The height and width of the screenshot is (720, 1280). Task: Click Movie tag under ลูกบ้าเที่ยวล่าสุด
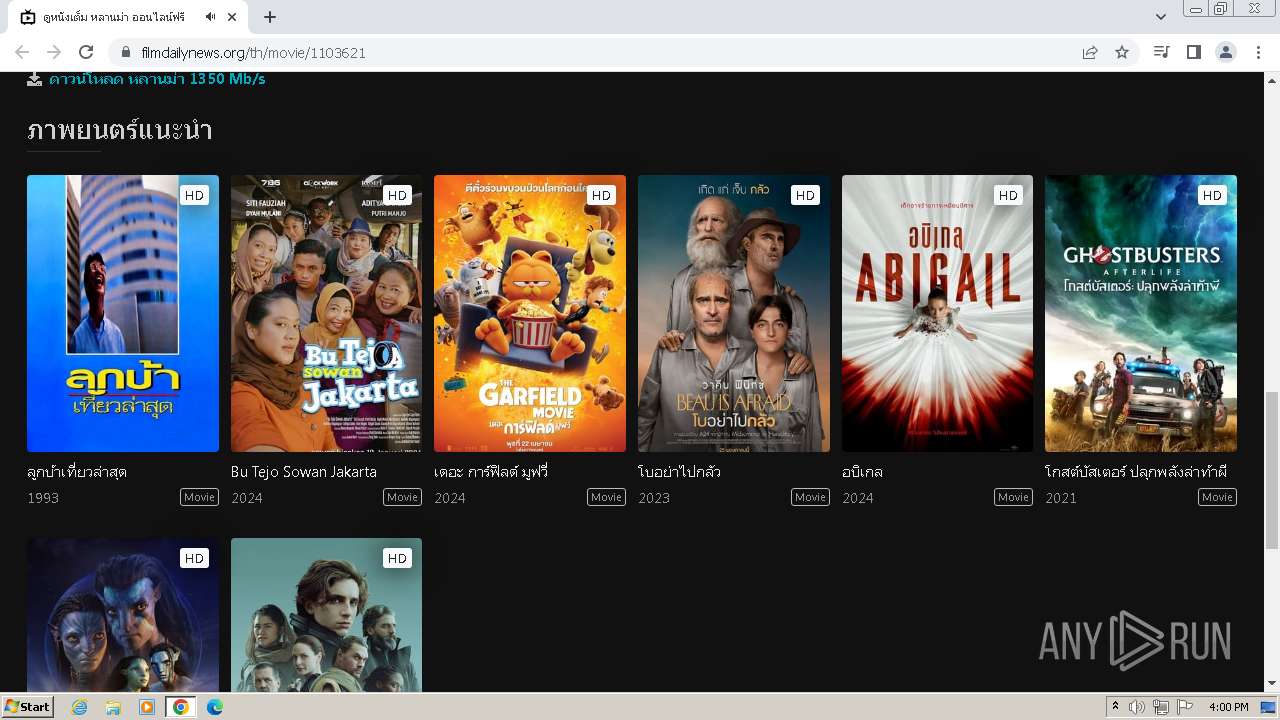pyautogui.click(x=199, y=497)
